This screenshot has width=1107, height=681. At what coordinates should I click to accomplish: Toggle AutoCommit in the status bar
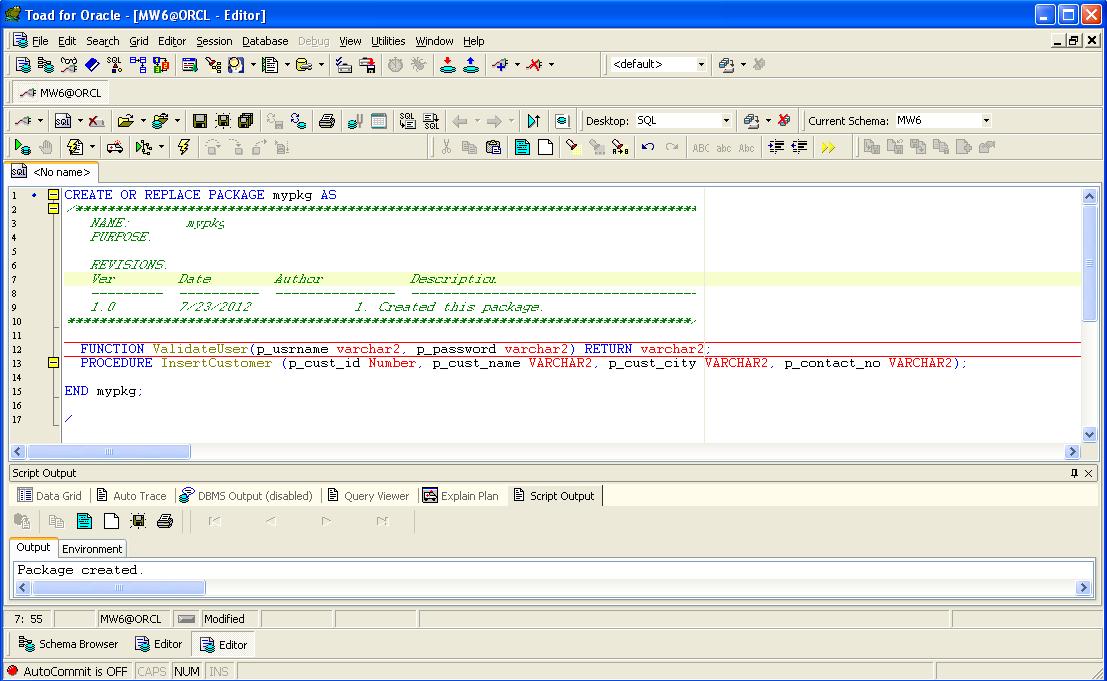pyautogui.click(x=66, y=671)
